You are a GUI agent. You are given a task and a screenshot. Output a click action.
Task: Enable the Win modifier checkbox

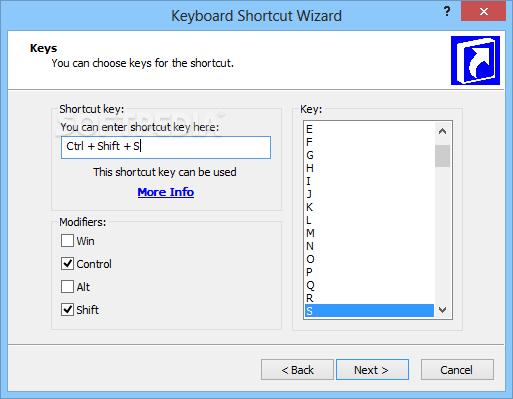pos(67,240)
